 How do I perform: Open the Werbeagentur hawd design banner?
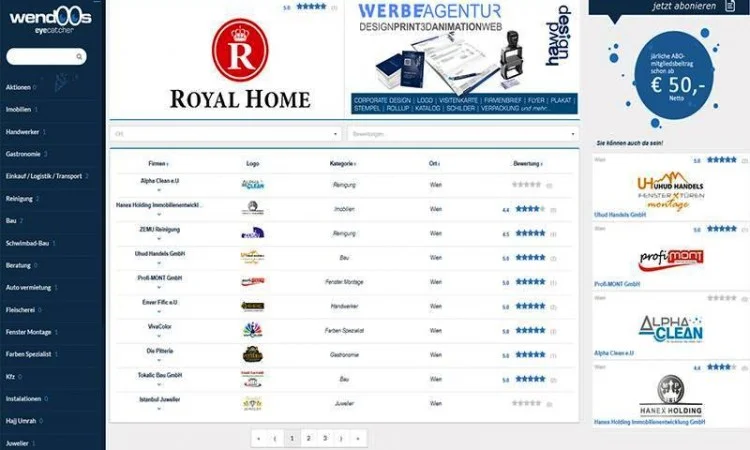[x=463, y=58]
